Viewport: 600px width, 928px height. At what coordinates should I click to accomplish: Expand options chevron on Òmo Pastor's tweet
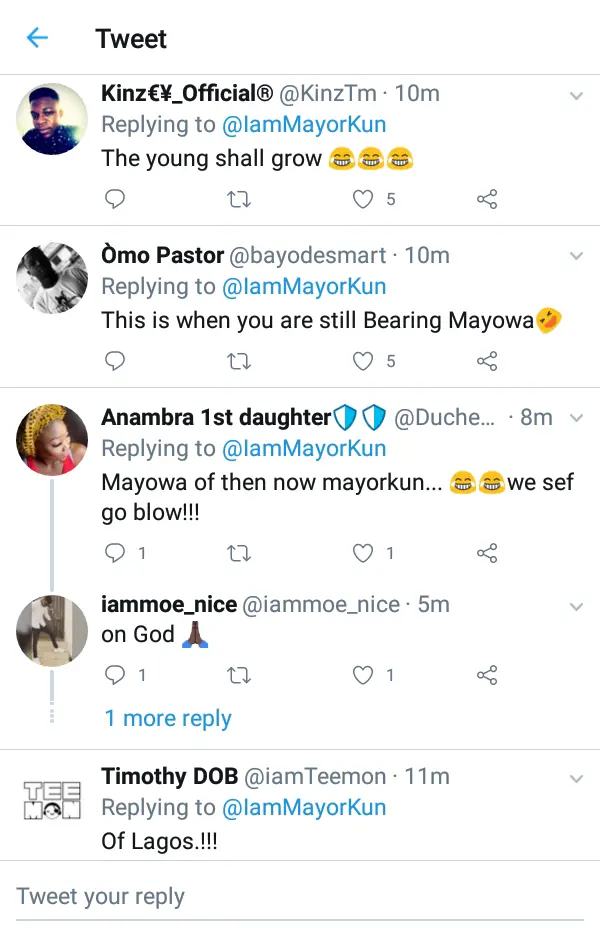pyautogui.click(x=576, y=256)
